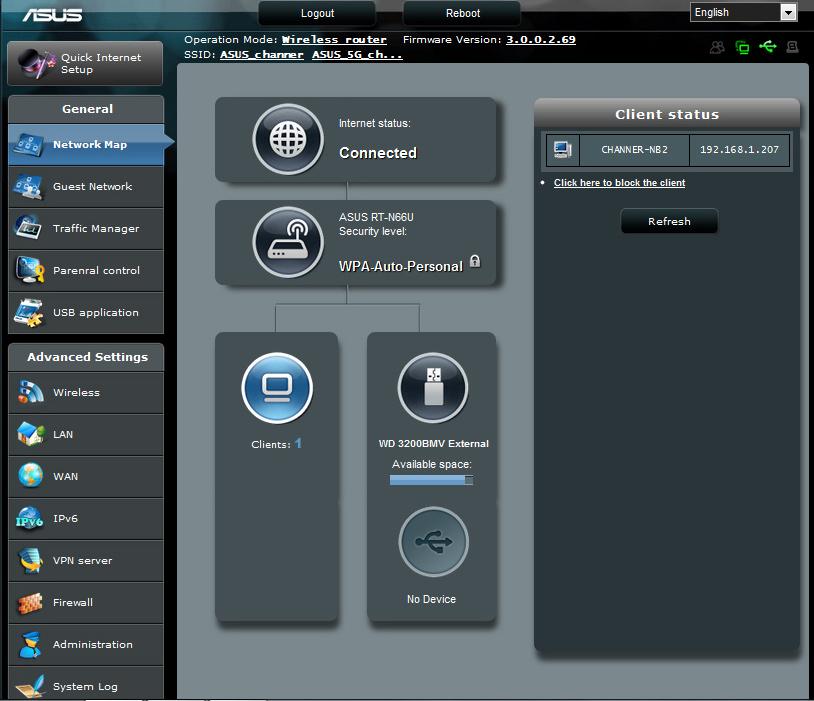Click the Quick Internet Setup wizard icon

(37, 63)
